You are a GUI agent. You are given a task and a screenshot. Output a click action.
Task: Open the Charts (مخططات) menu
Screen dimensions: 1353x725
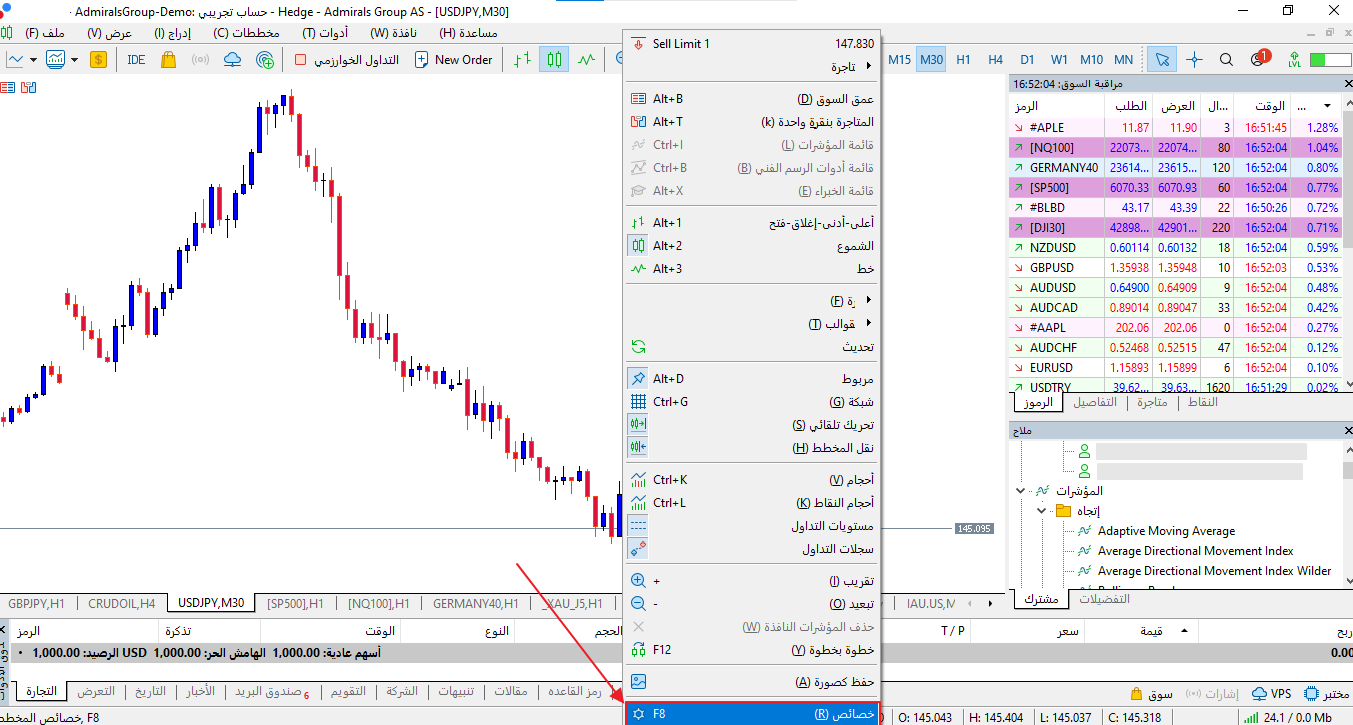pyautogui.click(x=247, y=32)
